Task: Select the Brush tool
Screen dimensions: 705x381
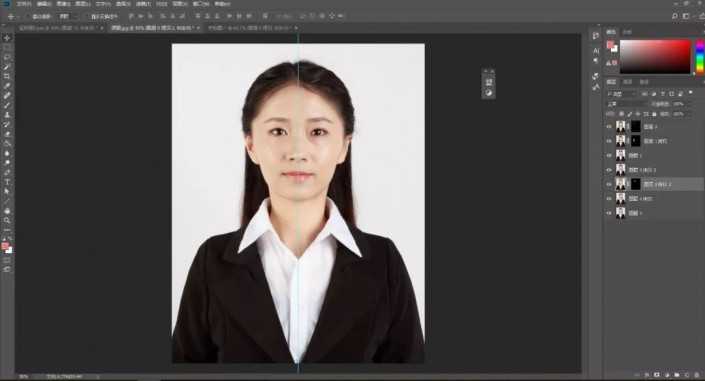Action: (7, 105)
